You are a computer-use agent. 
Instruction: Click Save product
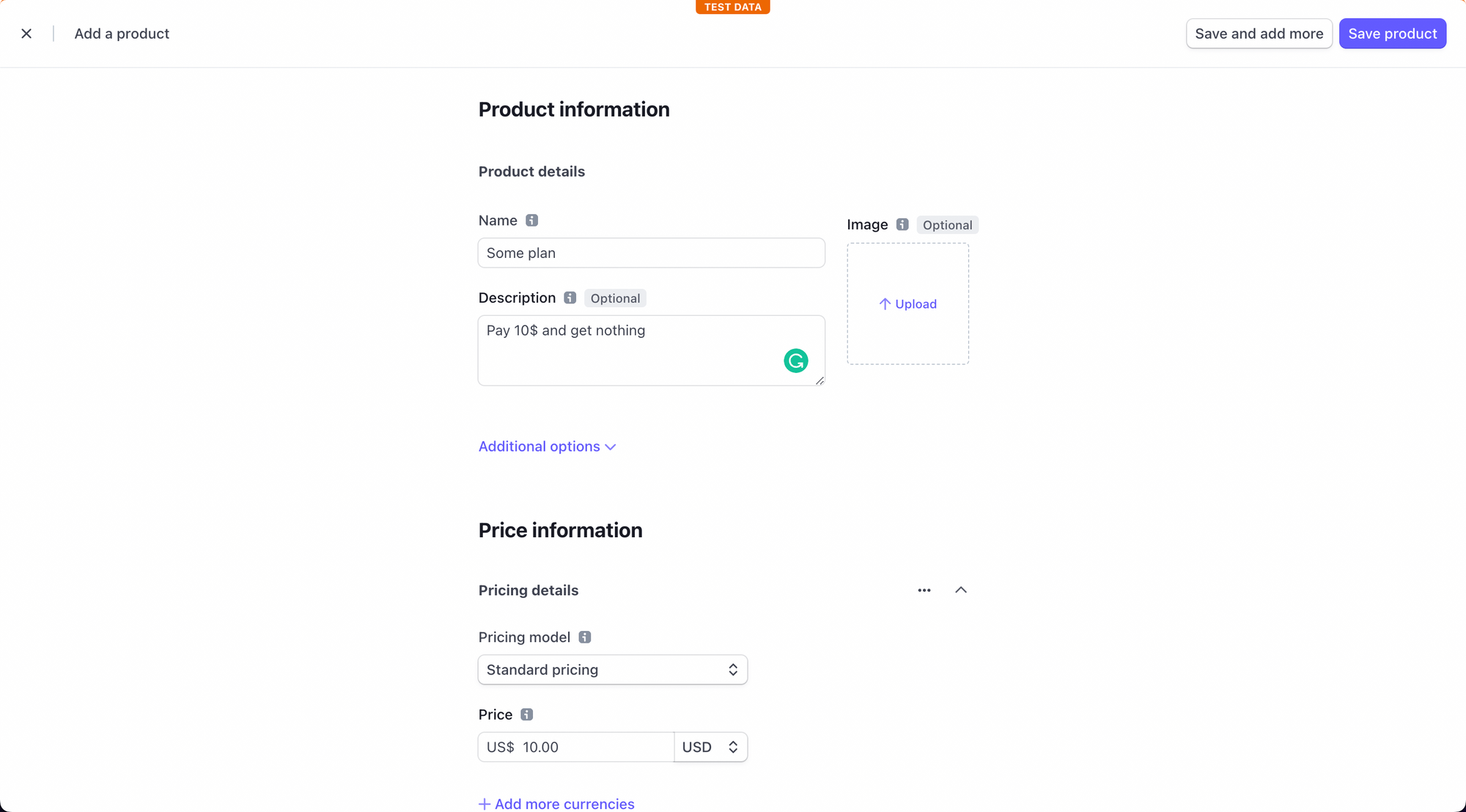click(1392, 33)
